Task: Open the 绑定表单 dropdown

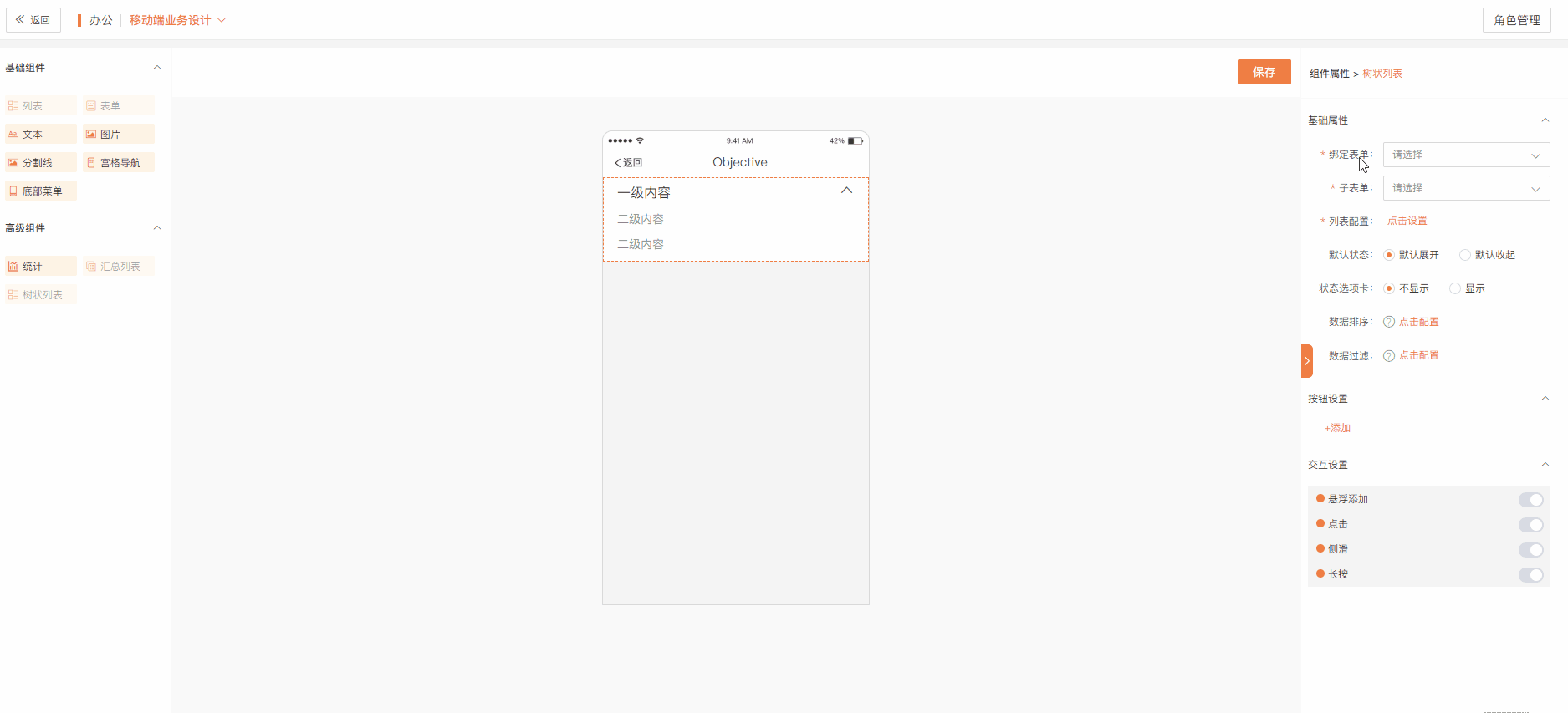Action: (1466, 155)
